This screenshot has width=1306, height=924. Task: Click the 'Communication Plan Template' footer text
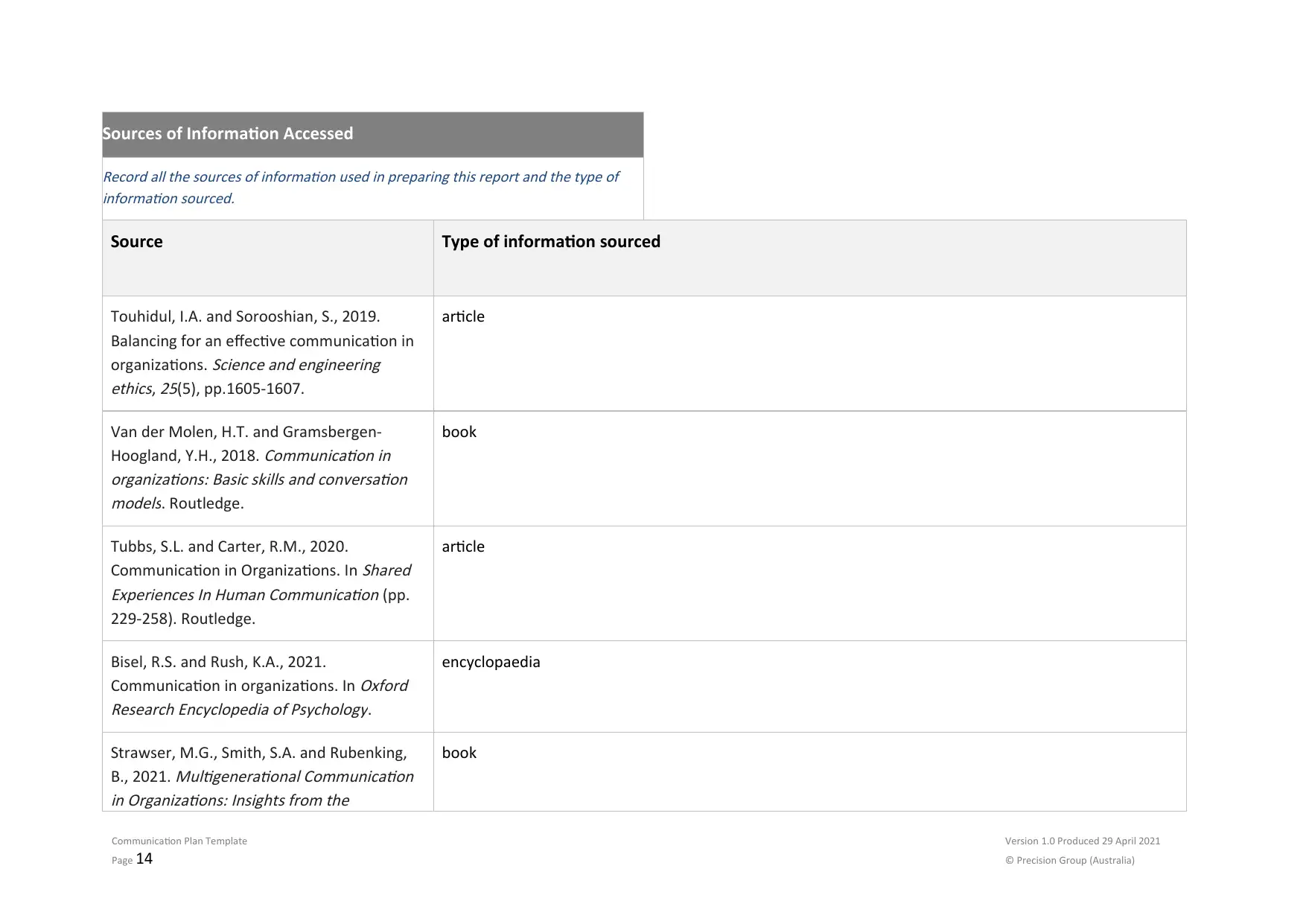point(179,841)
